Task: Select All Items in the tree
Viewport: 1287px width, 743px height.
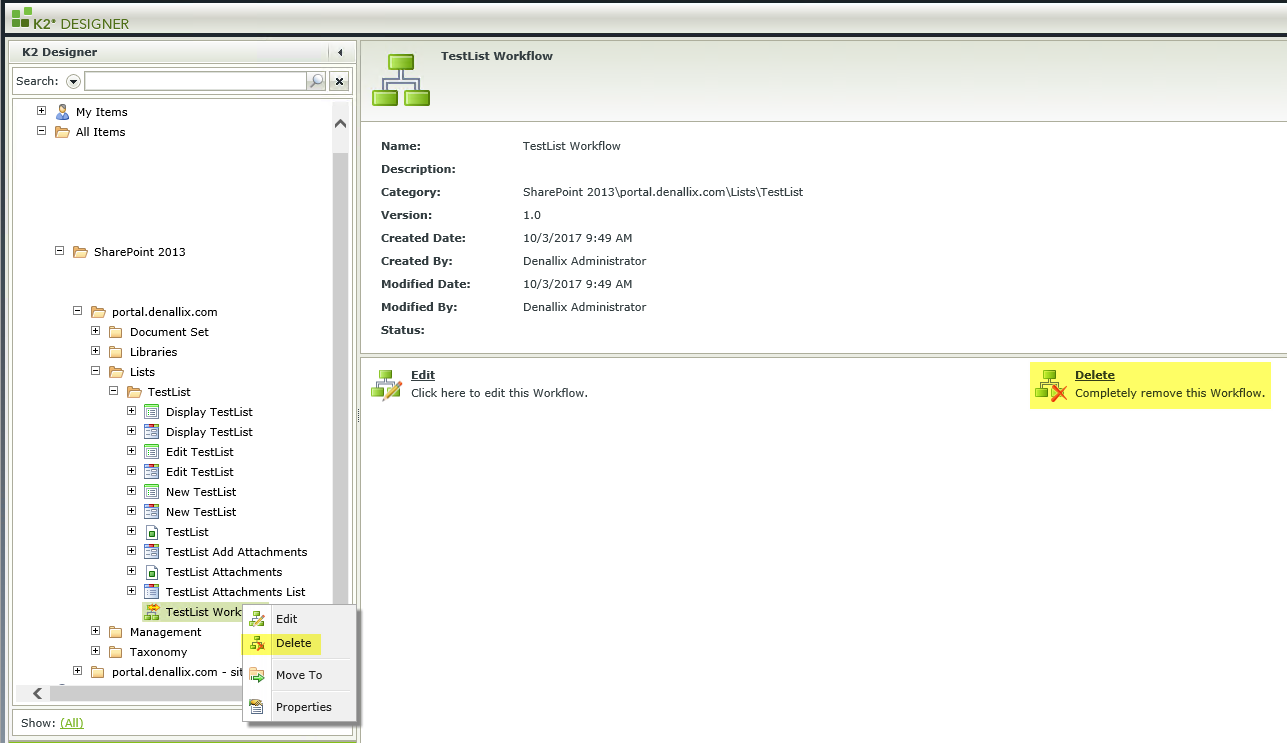Action: click(x=101, y=132)
